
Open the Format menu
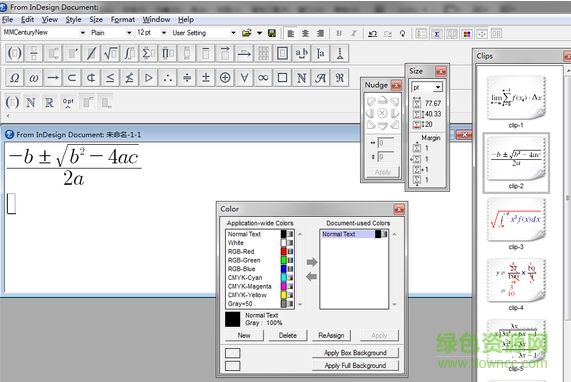pyautogui.click(x=123, y=20)
